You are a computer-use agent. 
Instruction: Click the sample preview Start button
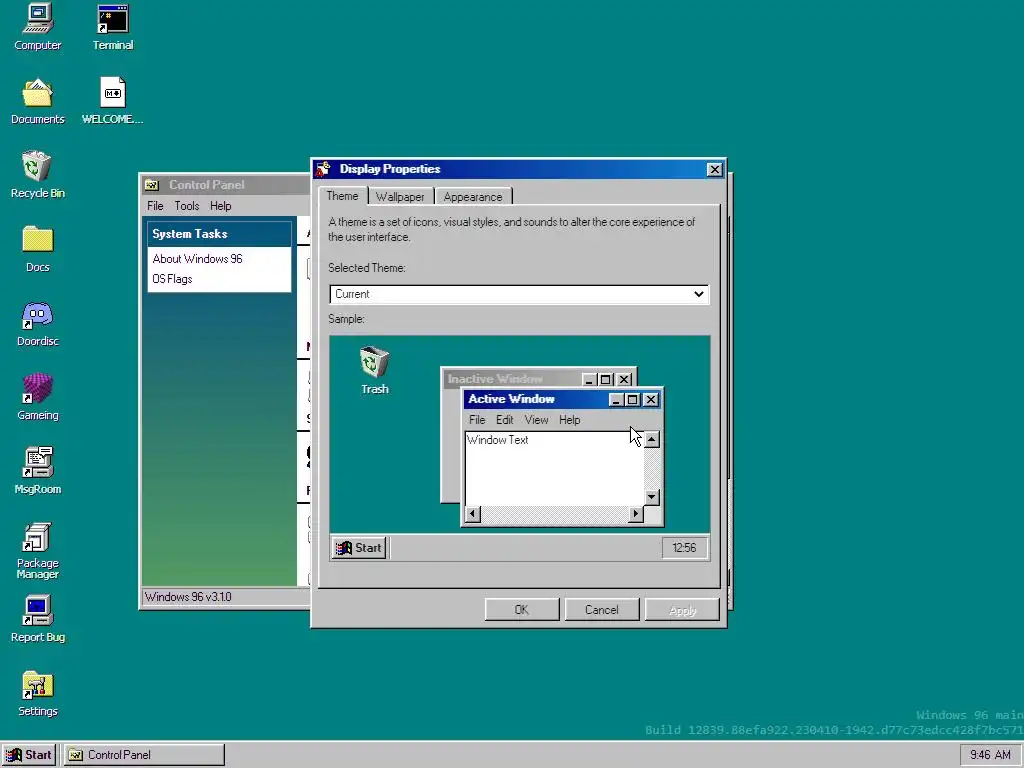click(x=359, y=548)
